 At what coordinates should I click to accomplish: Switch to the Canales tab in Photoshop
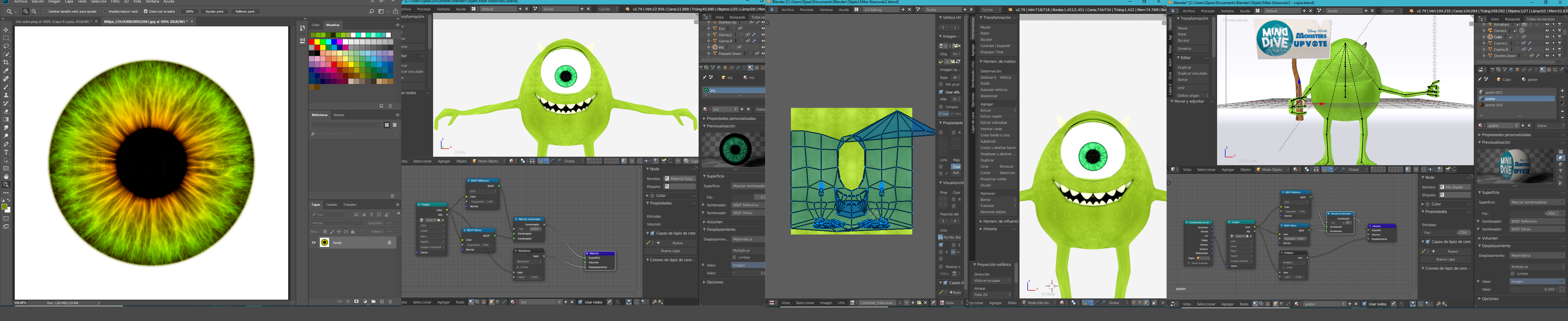[332, 204]
